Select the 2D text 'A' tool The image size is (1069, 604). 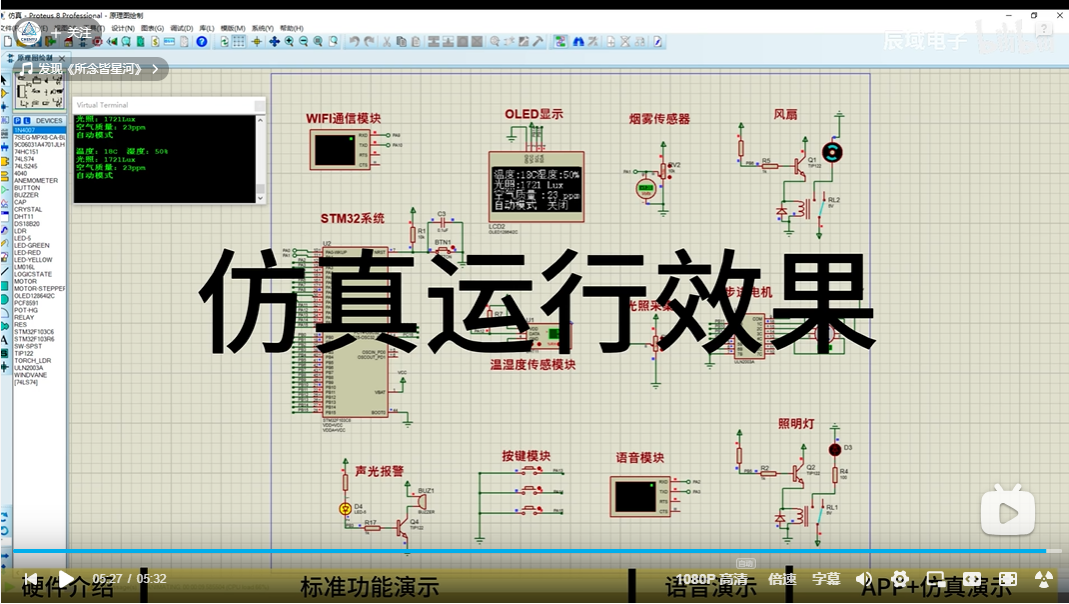point(5,339)
